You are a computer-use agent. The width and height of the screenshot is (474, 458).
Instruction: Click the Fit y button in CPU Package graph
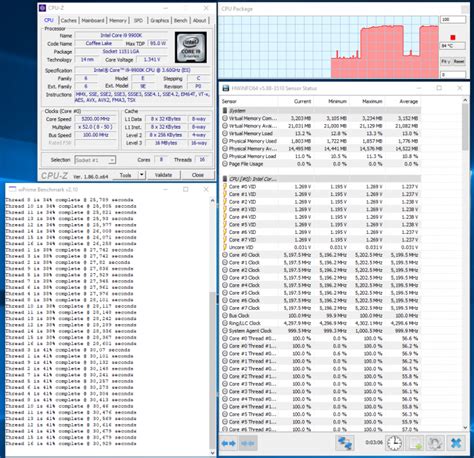tap(446, 62)
